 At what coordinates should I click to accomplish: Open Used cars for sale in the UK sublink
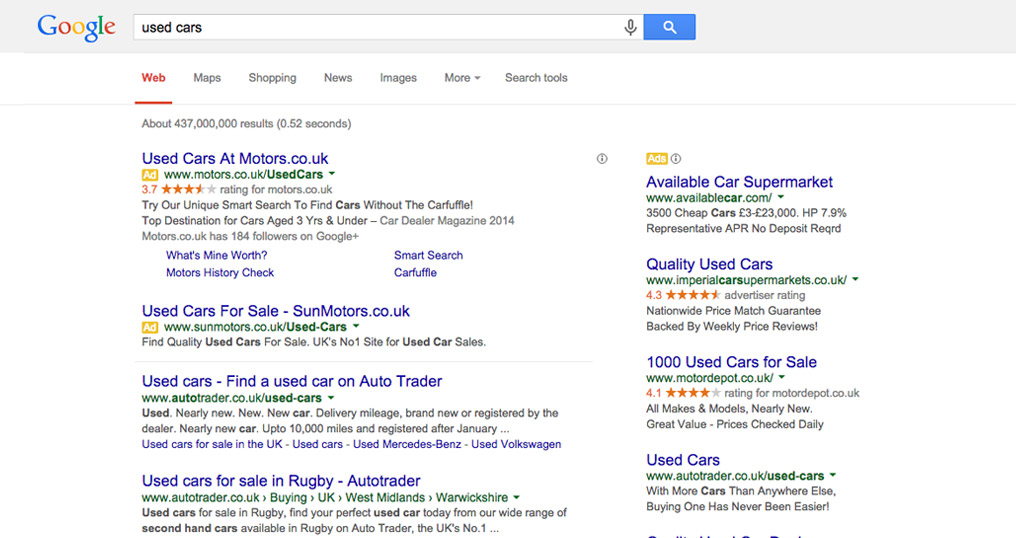(x=213, y=444)
